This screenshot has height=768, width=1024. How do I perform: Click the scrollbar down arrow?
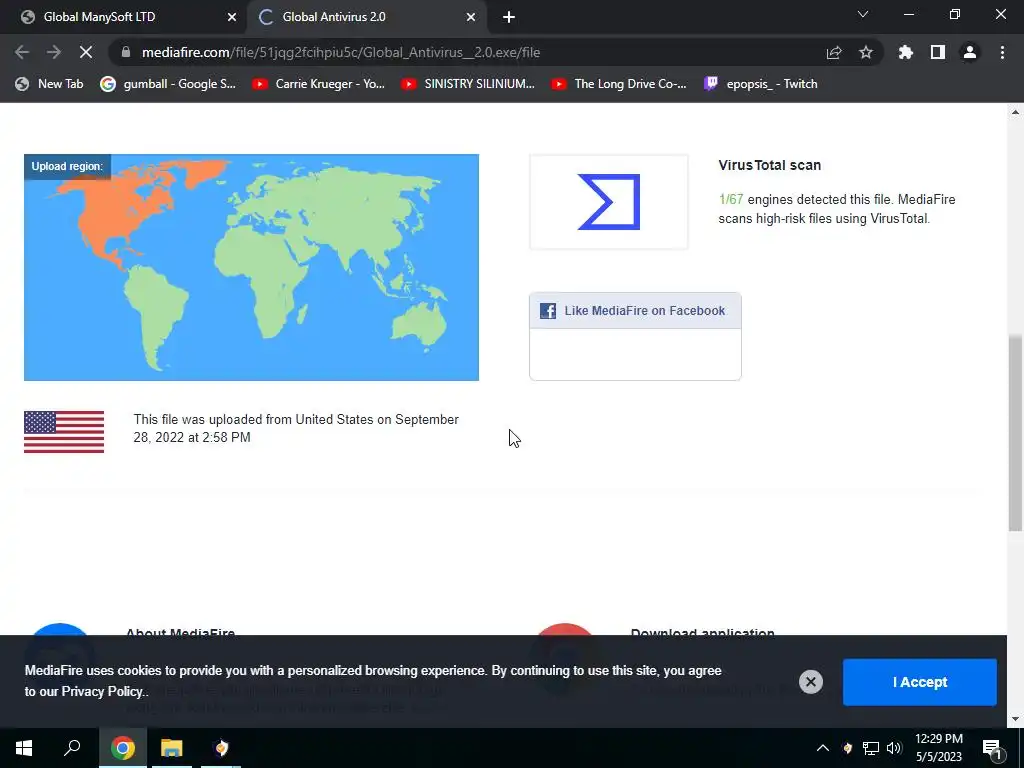(x=1015, y=719)
